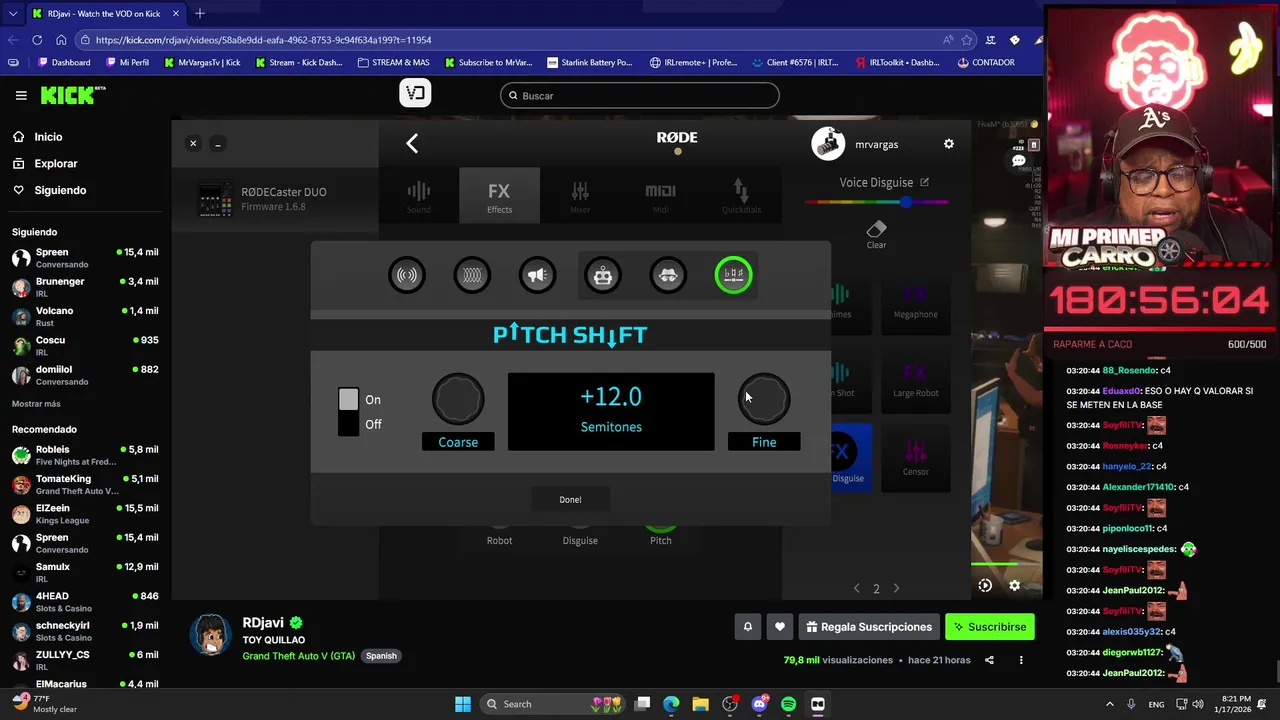Click the share icon near video info
Image resolution: width=1280 pixels, height=720 pixels.
[x=989, y=660]
